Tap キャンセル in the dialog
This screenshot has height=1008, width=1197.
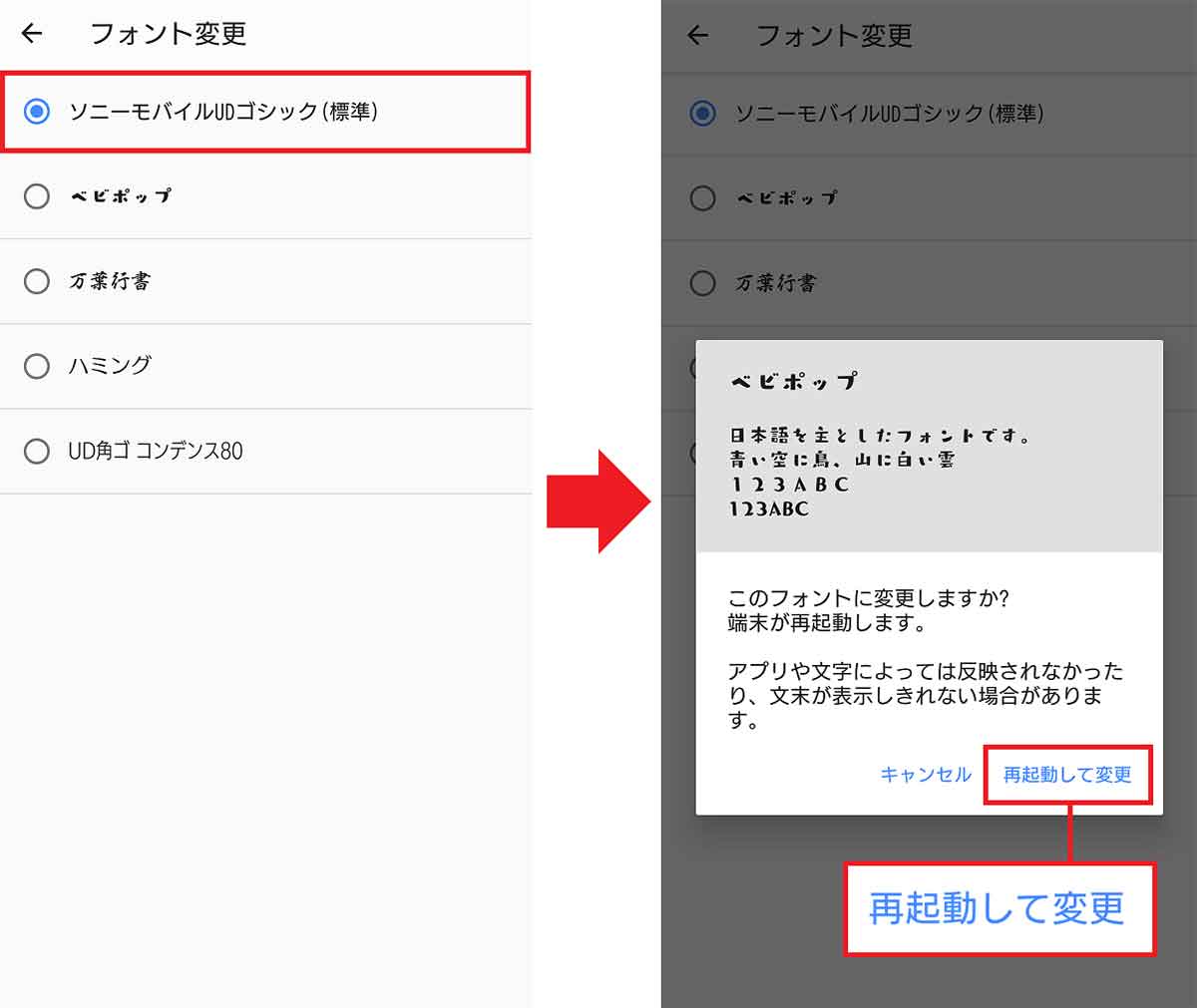pyautogui.click(x=926, y=775)
